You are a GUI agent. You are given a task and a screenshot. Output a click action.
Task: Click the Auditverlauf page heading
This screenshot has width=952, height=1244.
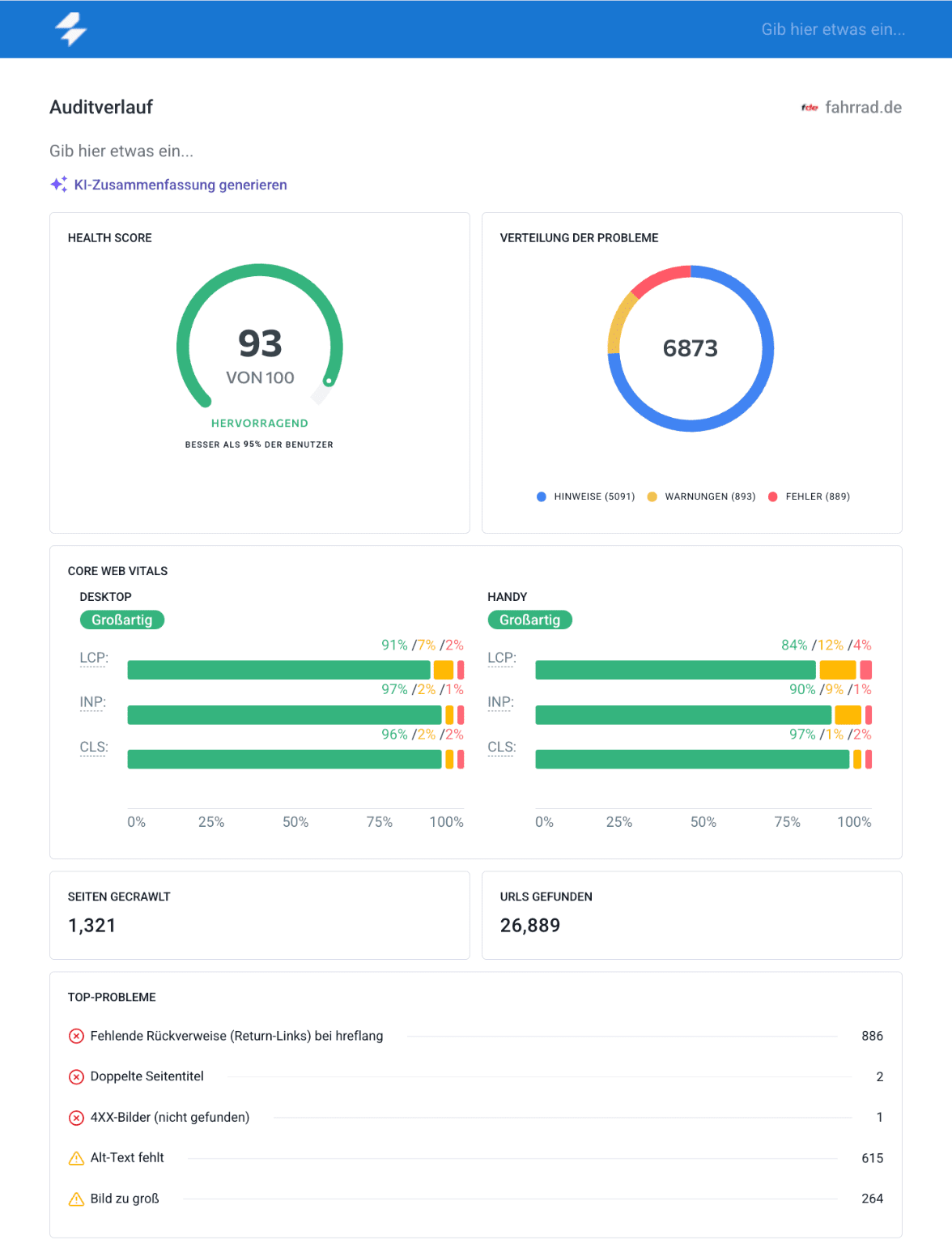[101, 107]
